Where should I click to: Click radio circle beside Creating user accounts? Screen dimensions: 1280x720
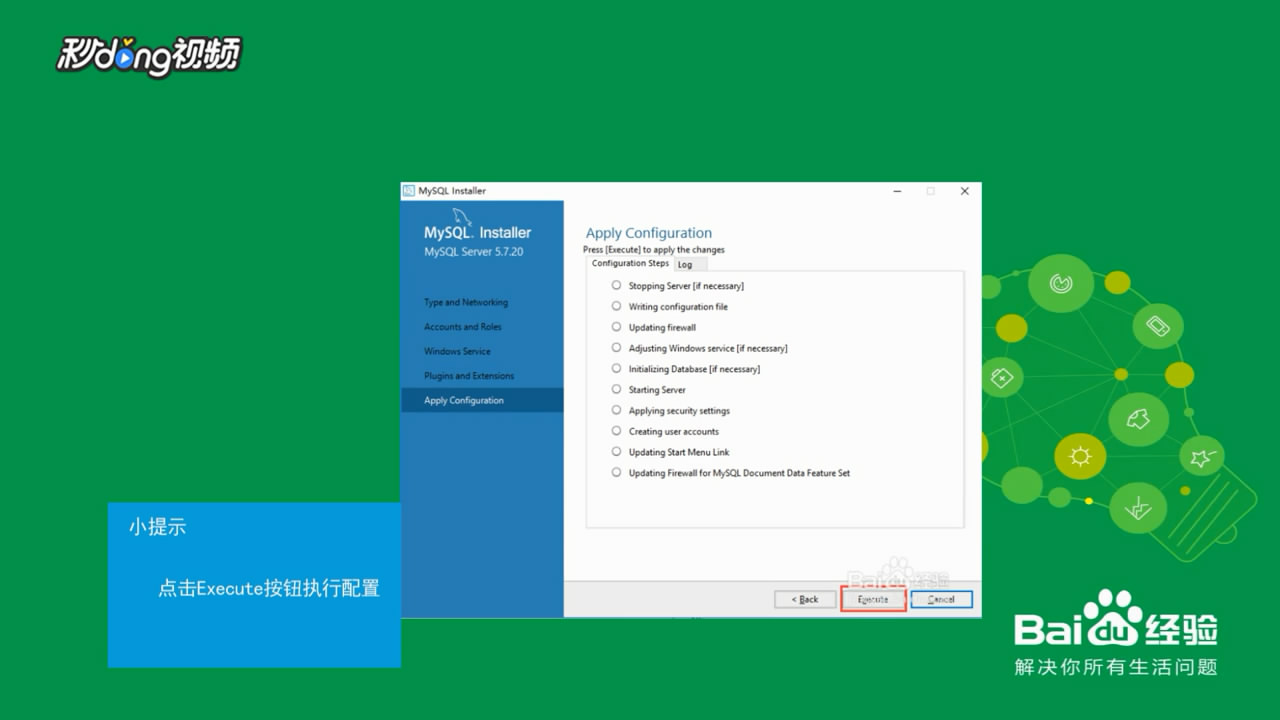pos(616,431)
